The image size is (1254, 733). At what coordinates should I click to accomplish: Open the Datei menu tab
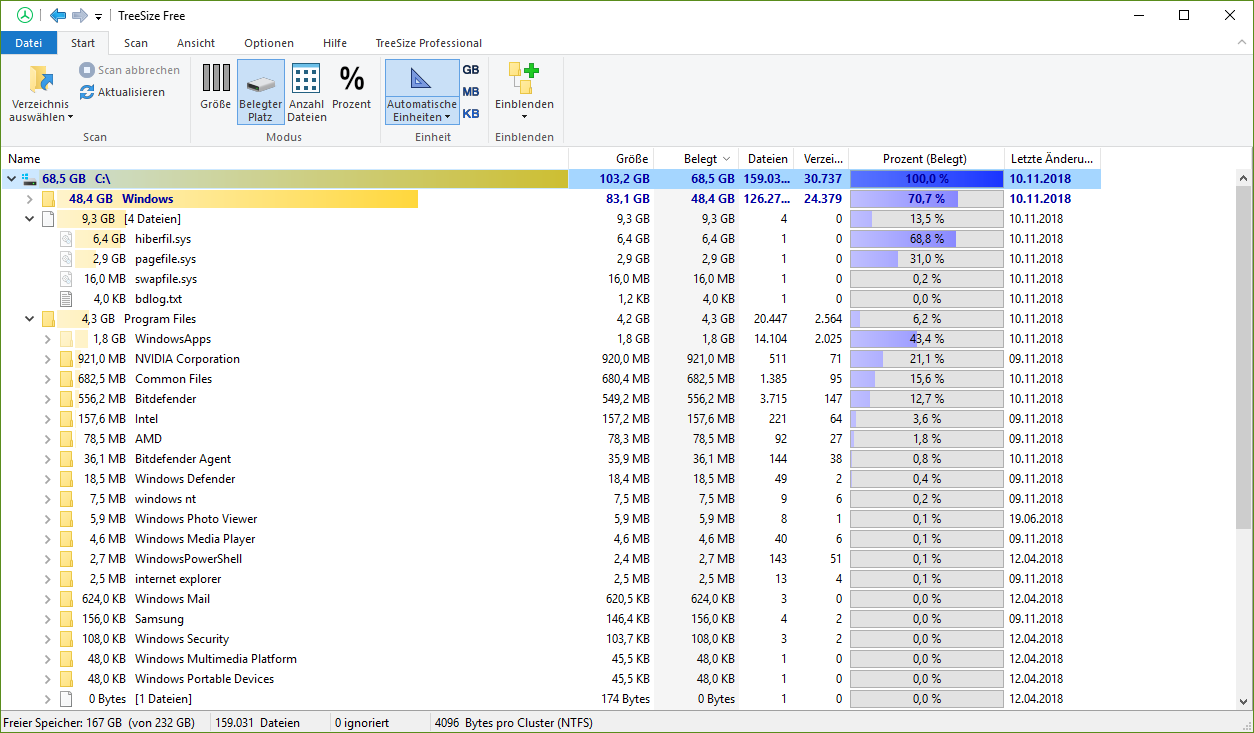[29, 43]
